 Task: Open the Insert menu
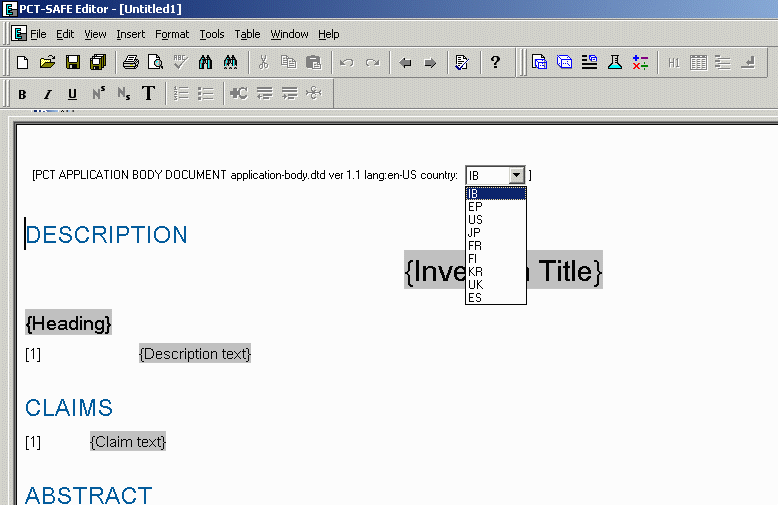(130, 34)
